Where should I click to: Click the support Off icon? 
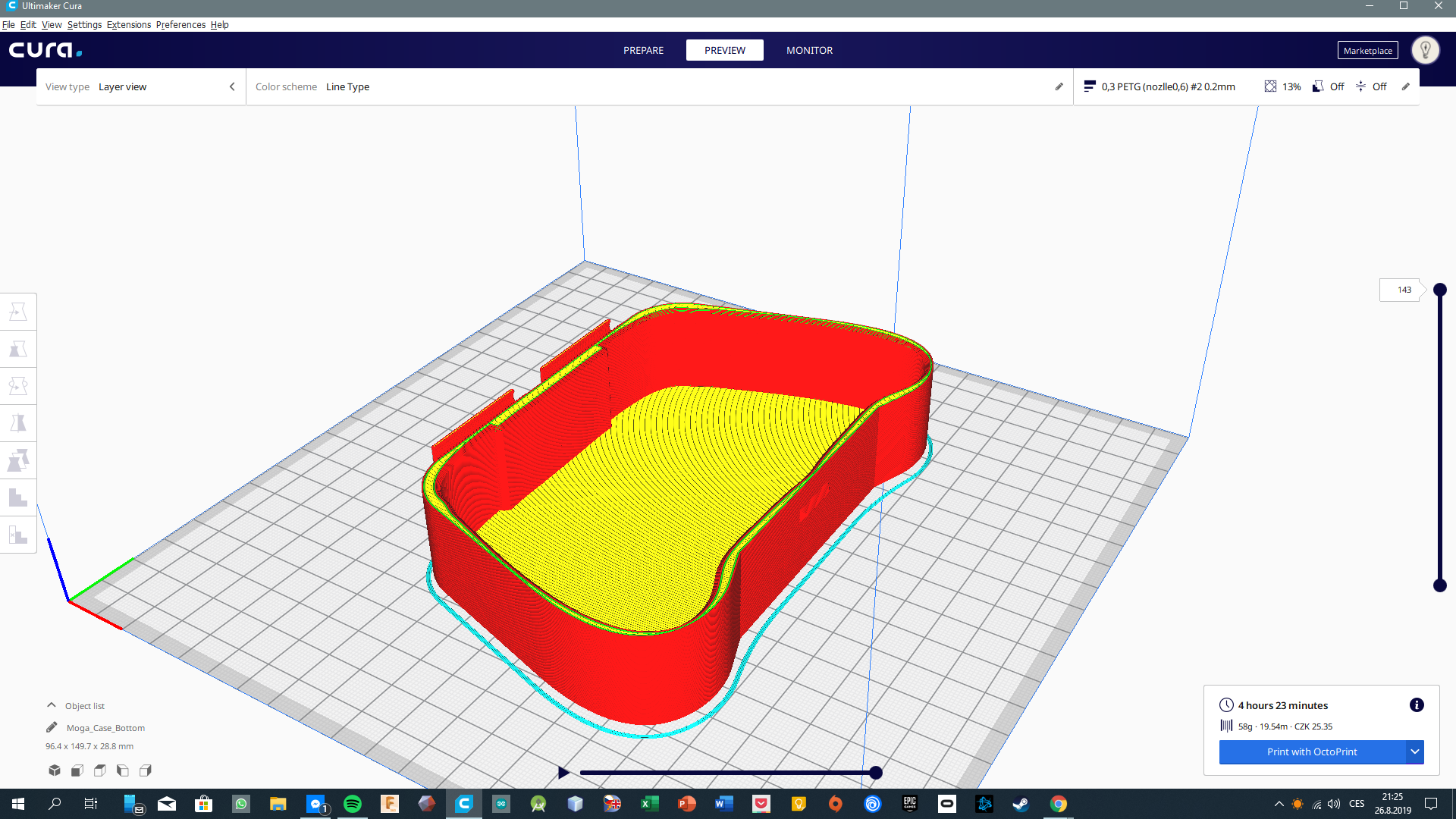click(1318, 86)
